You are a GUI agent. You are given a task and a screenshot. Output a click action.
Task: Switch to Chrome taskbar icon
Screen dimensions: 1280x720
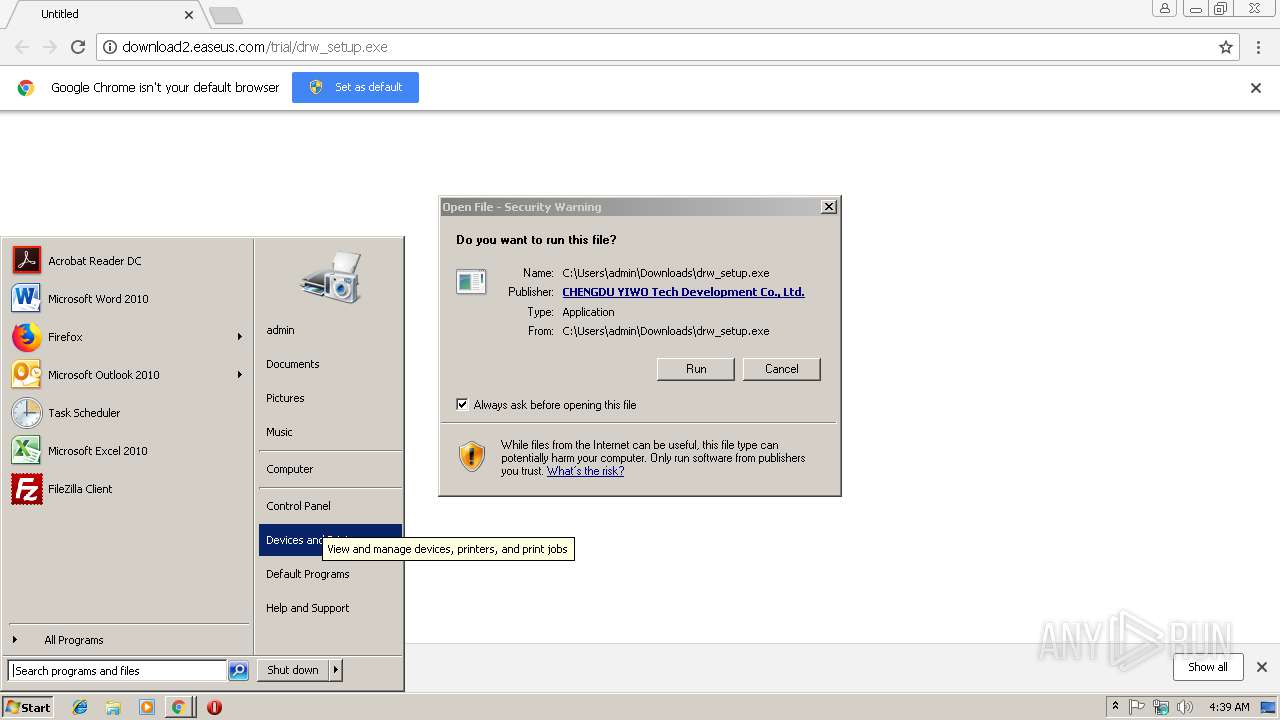pos(178,707)
